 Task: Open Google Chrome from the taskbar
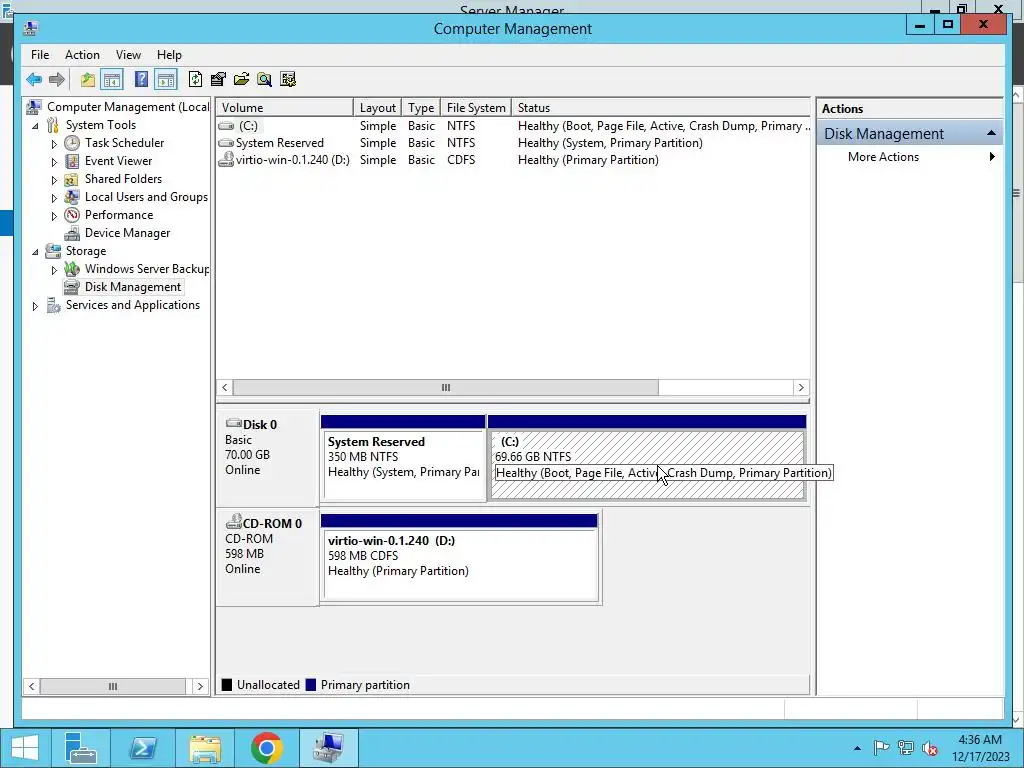pos(266,748)
